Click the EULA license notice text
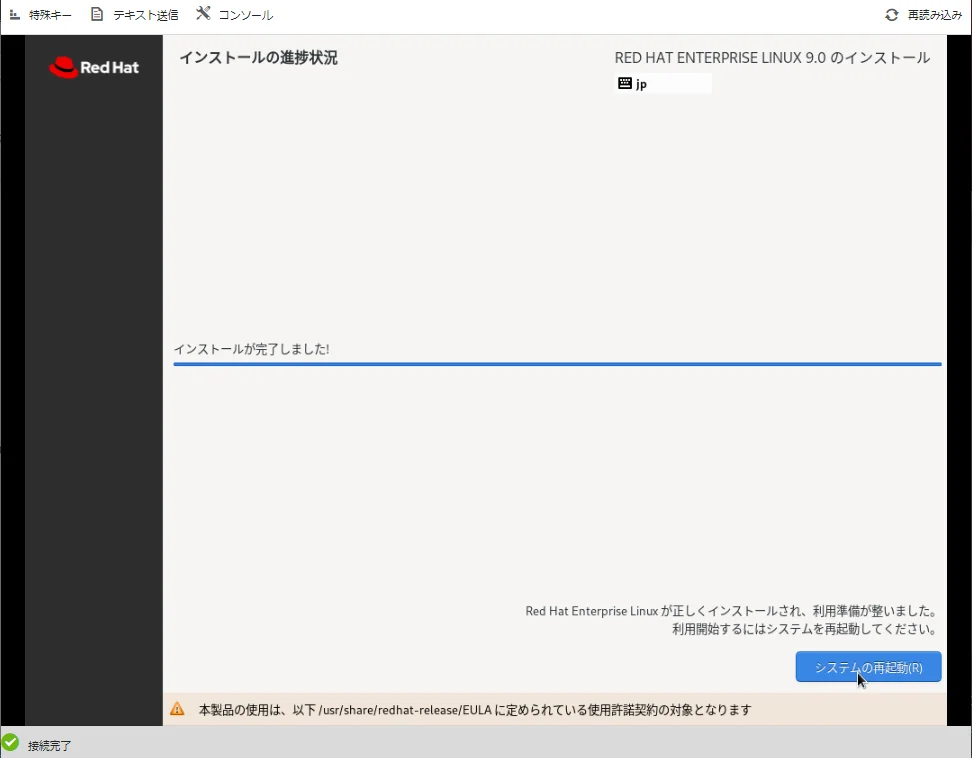 [475, 710]
